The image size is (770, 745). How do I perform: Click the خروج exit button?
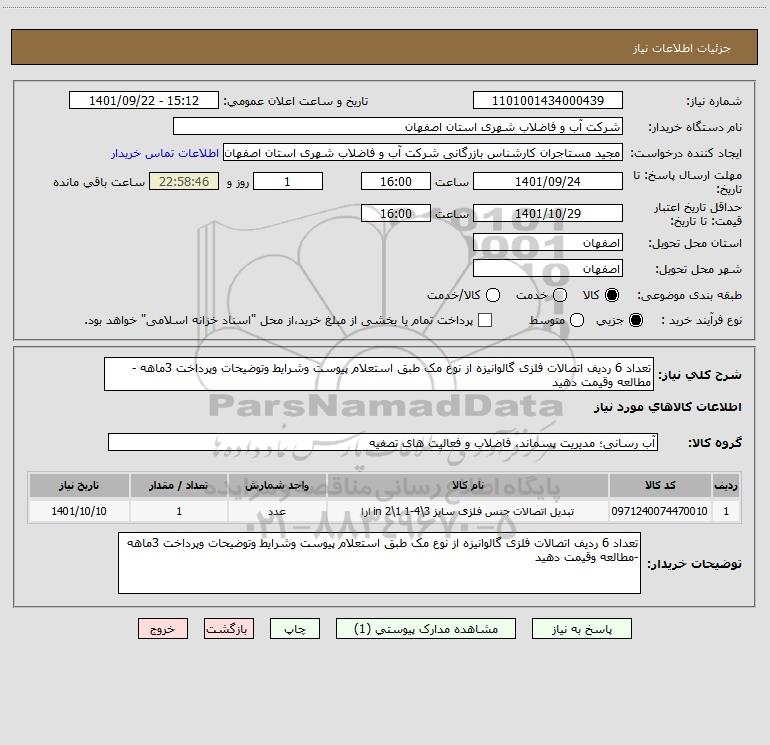pyautogui.click(x=163, y=629)
